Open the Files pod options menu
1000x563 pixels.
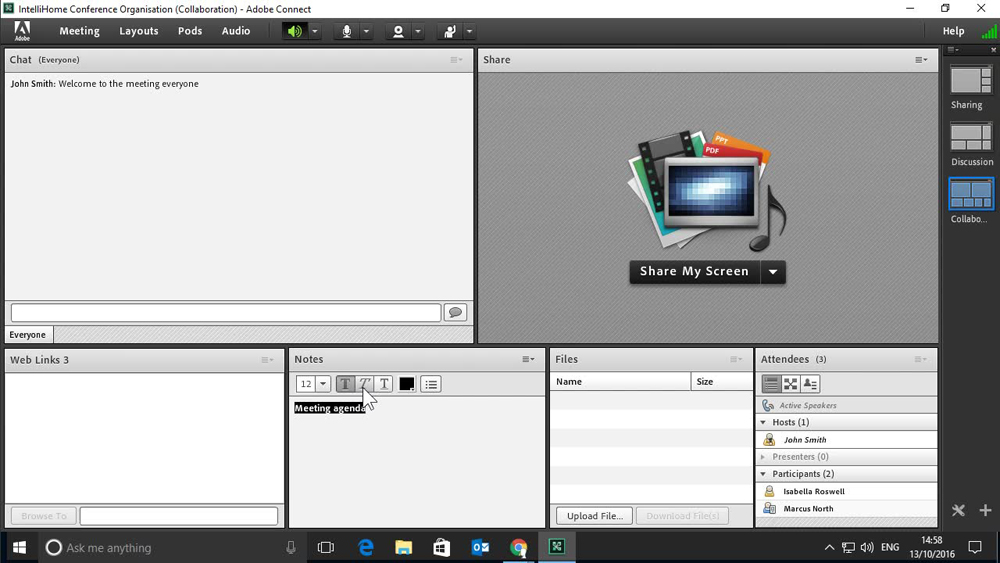[736, 360]
